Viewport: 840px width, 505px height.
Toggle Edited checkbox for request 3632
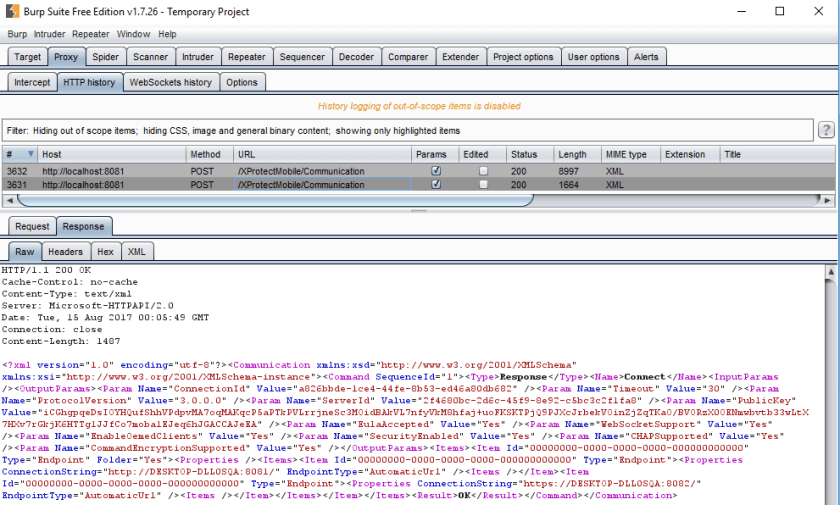pyautogui.click(x=484, y=171)
